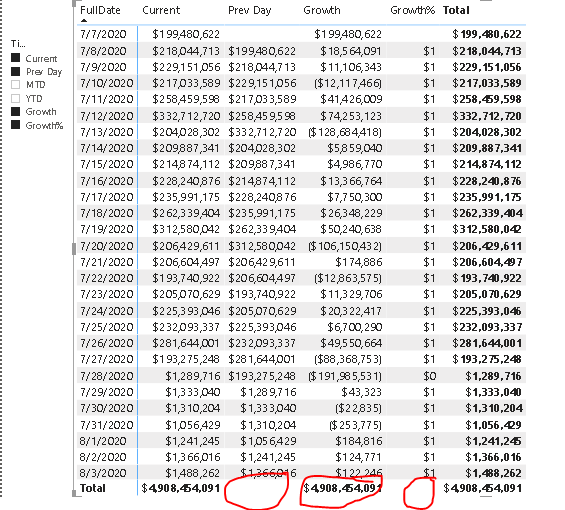Click the $0 Growth% cell
Screen dimensions: 565x510
pyautogui.click(x=430, y=376)
